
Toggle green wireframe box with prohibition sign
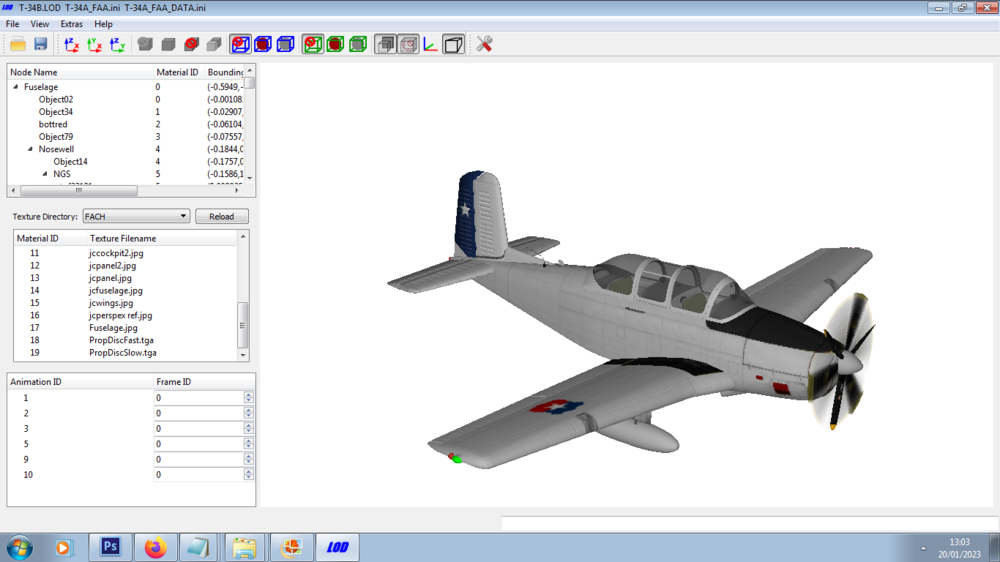pyautogui.click(x=312, y=44)
